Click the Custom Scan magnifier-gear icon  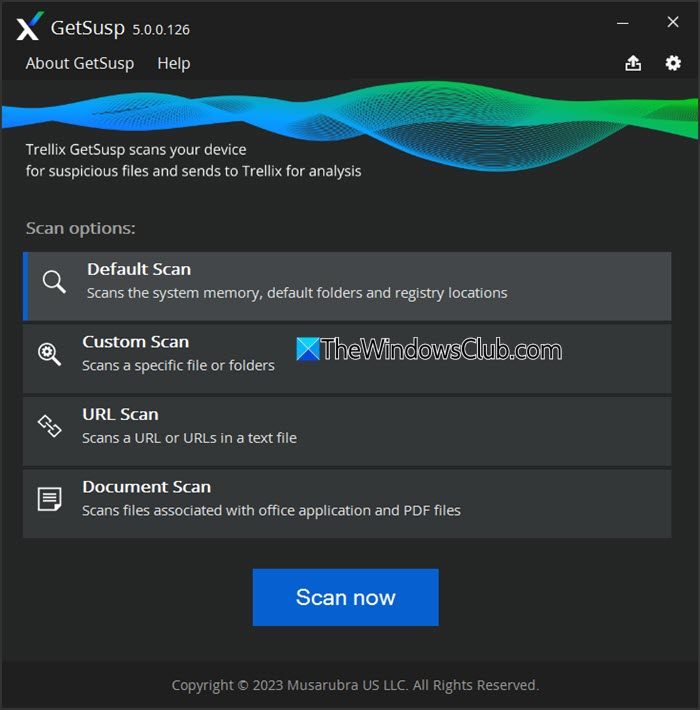pyautogui.click(x=49, y=354)
